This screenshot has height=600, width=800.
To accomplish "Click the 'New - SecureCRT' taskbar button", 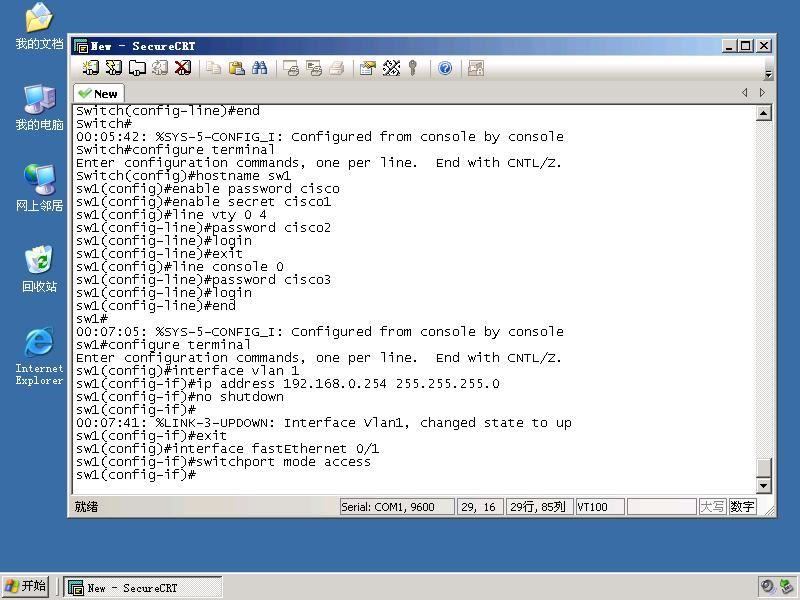I will pos(143,588).
